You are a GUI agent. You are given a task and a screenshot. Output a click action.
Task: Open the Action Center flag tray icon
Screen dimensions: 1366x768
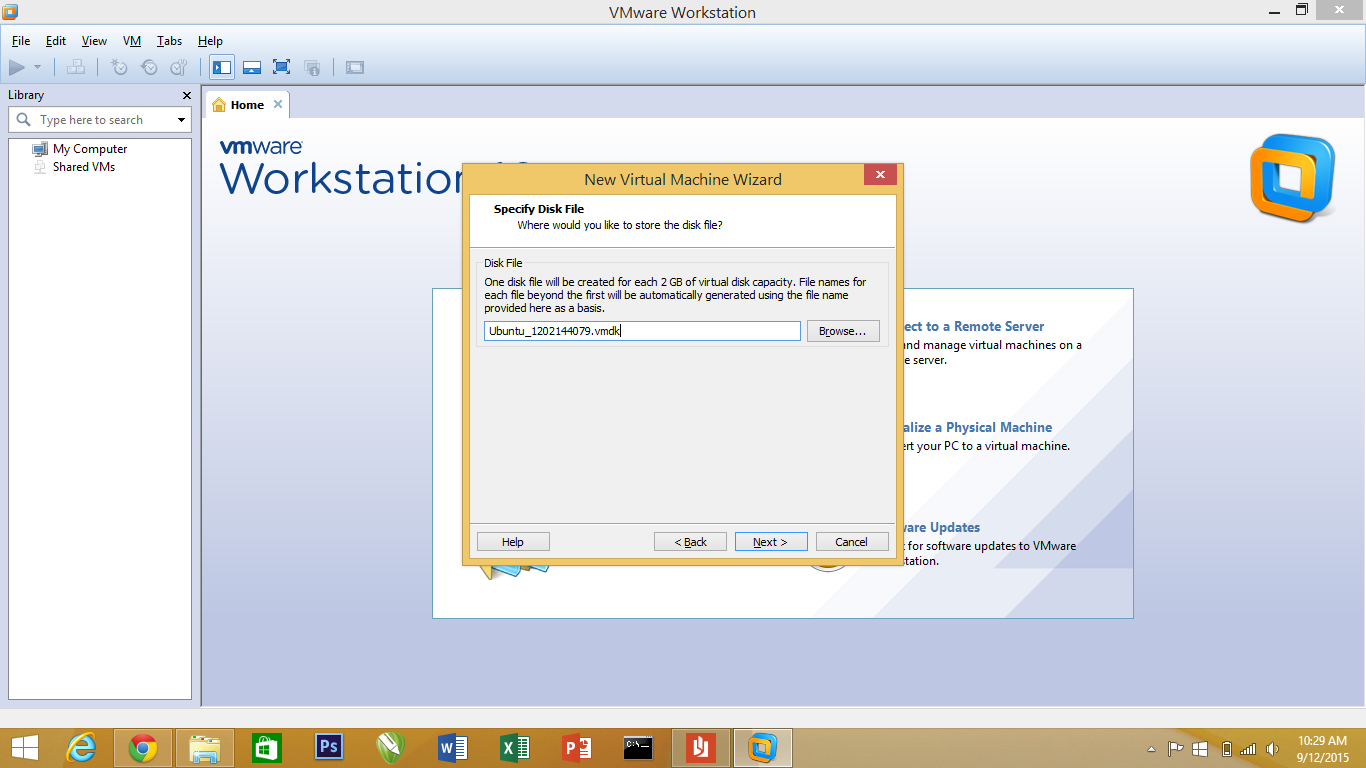click(x=1176, y=748)
